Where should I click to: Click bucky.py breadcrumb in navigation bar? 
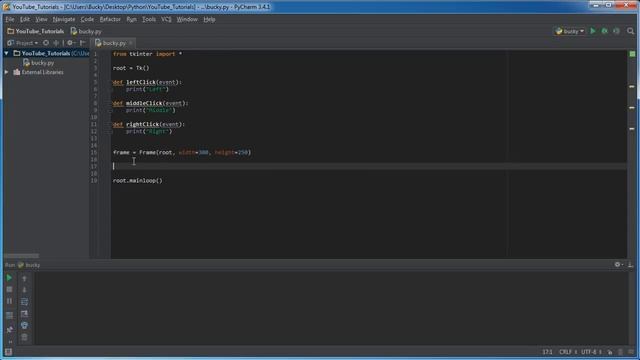[x=86, y=31]
